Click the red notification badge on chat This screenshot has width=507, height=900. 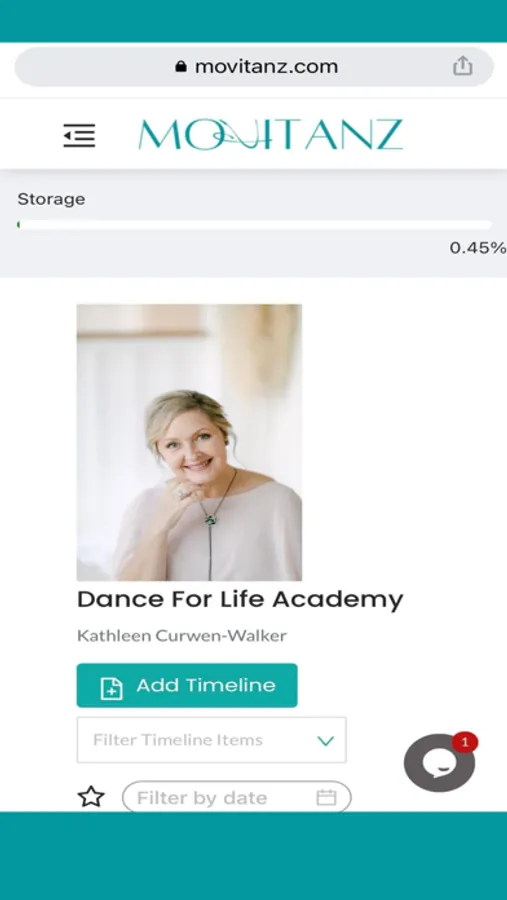465,742
